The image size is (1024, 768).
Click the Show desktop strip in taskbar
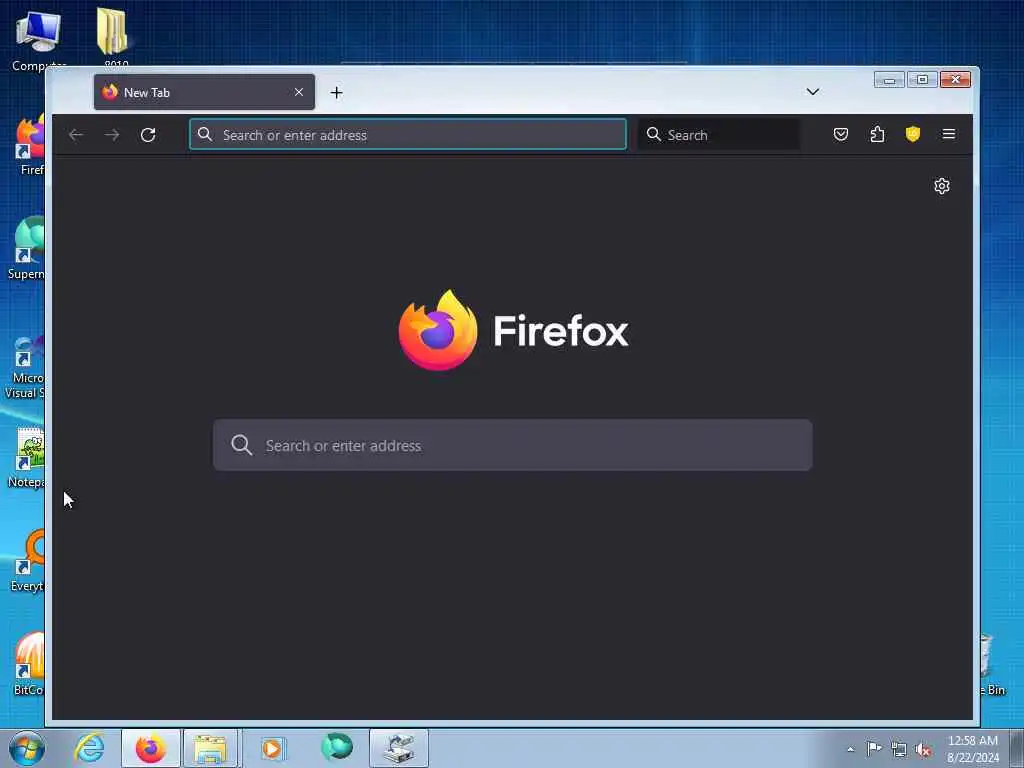click(1017, 748)
